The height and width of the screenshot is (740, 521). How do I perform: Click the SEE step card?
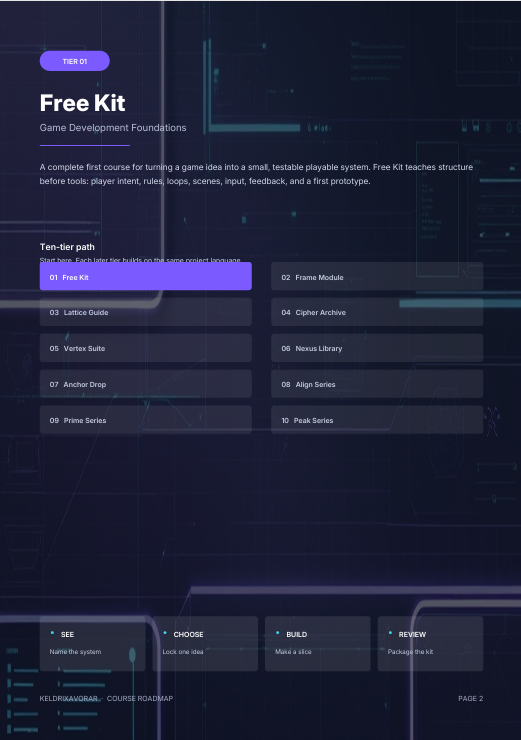[x=92, y=644]
